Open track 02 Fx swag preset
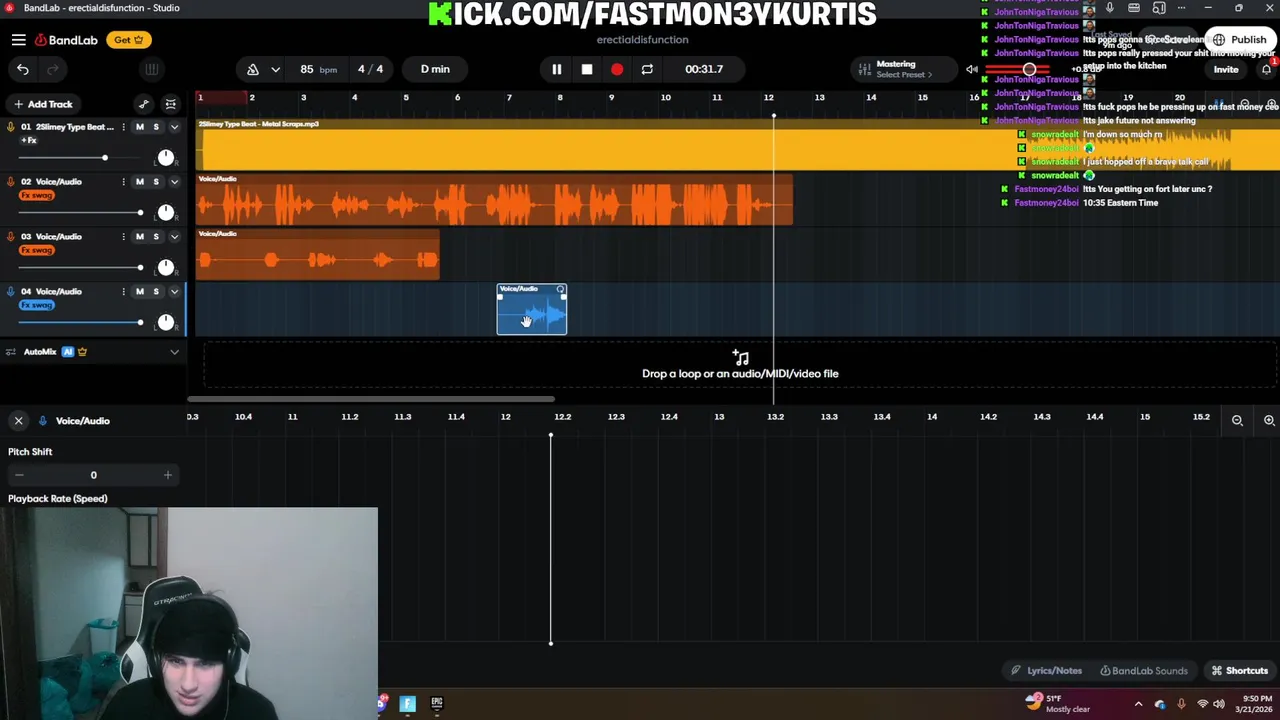Viewport: 1280px width, 720px height. click(x=37, y=195)
